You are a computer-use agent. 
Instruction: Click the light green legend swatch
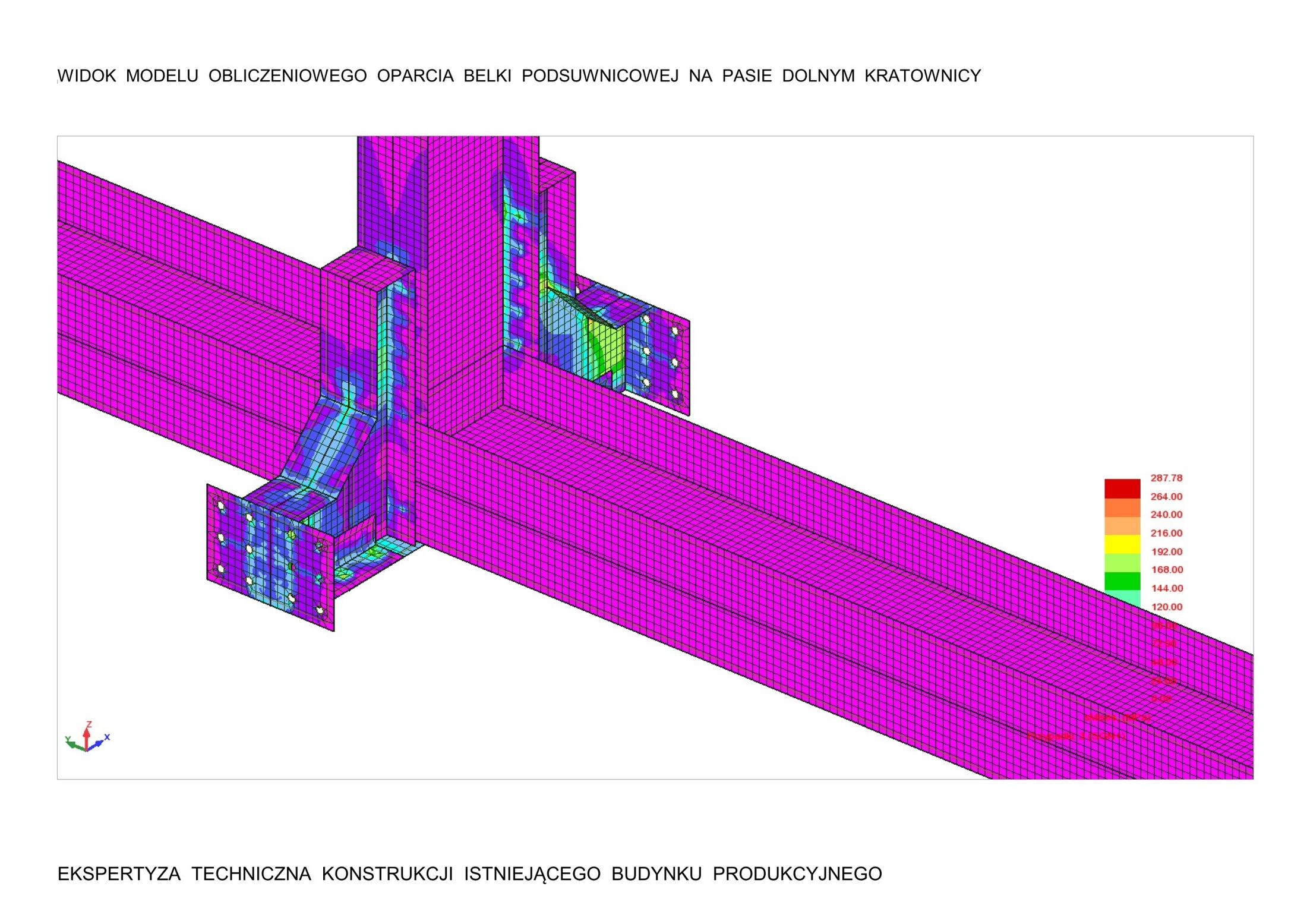1122,563
